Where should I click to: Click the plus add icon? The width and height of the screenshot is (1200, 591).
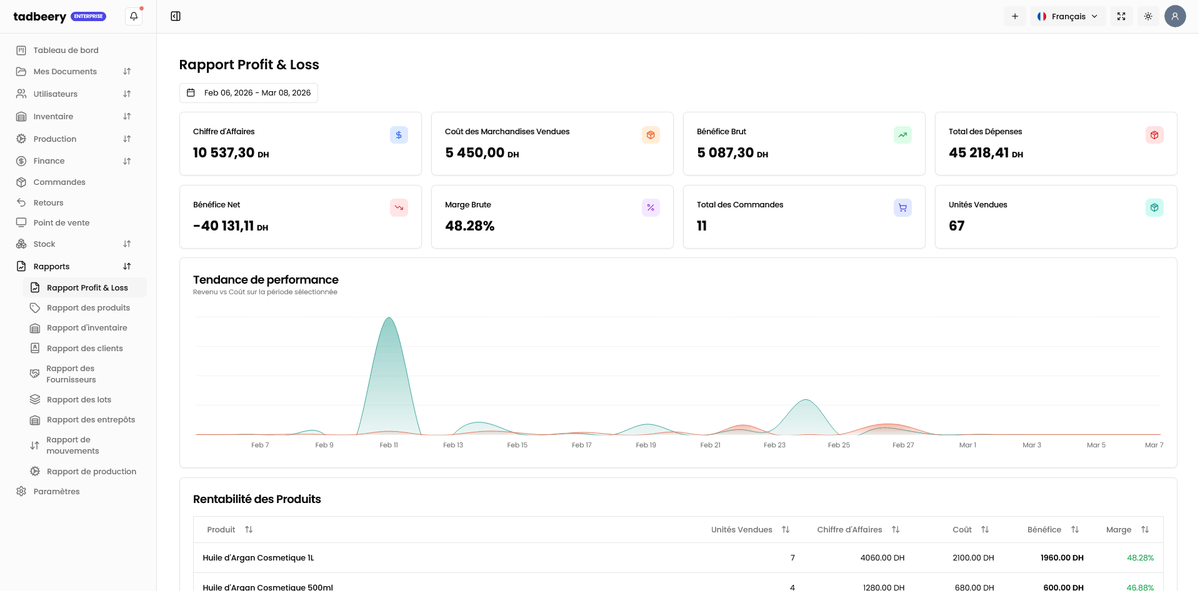[1014, 16]
